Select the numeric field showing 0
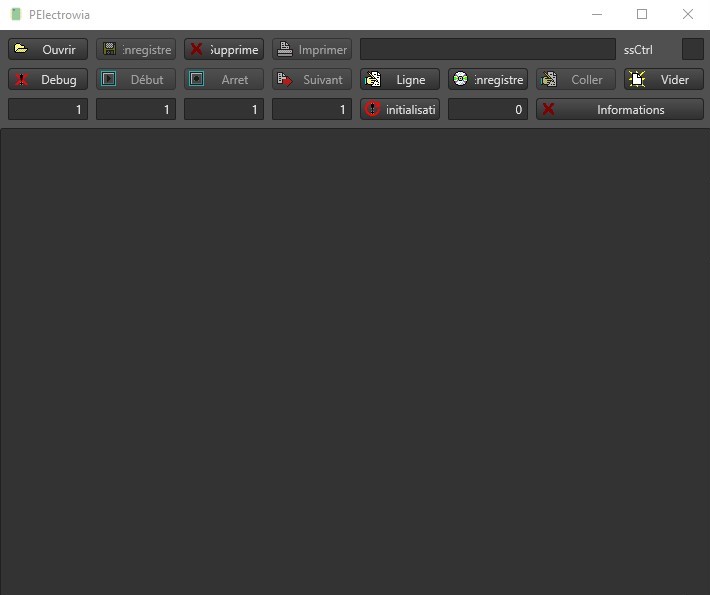 (488, 109)
